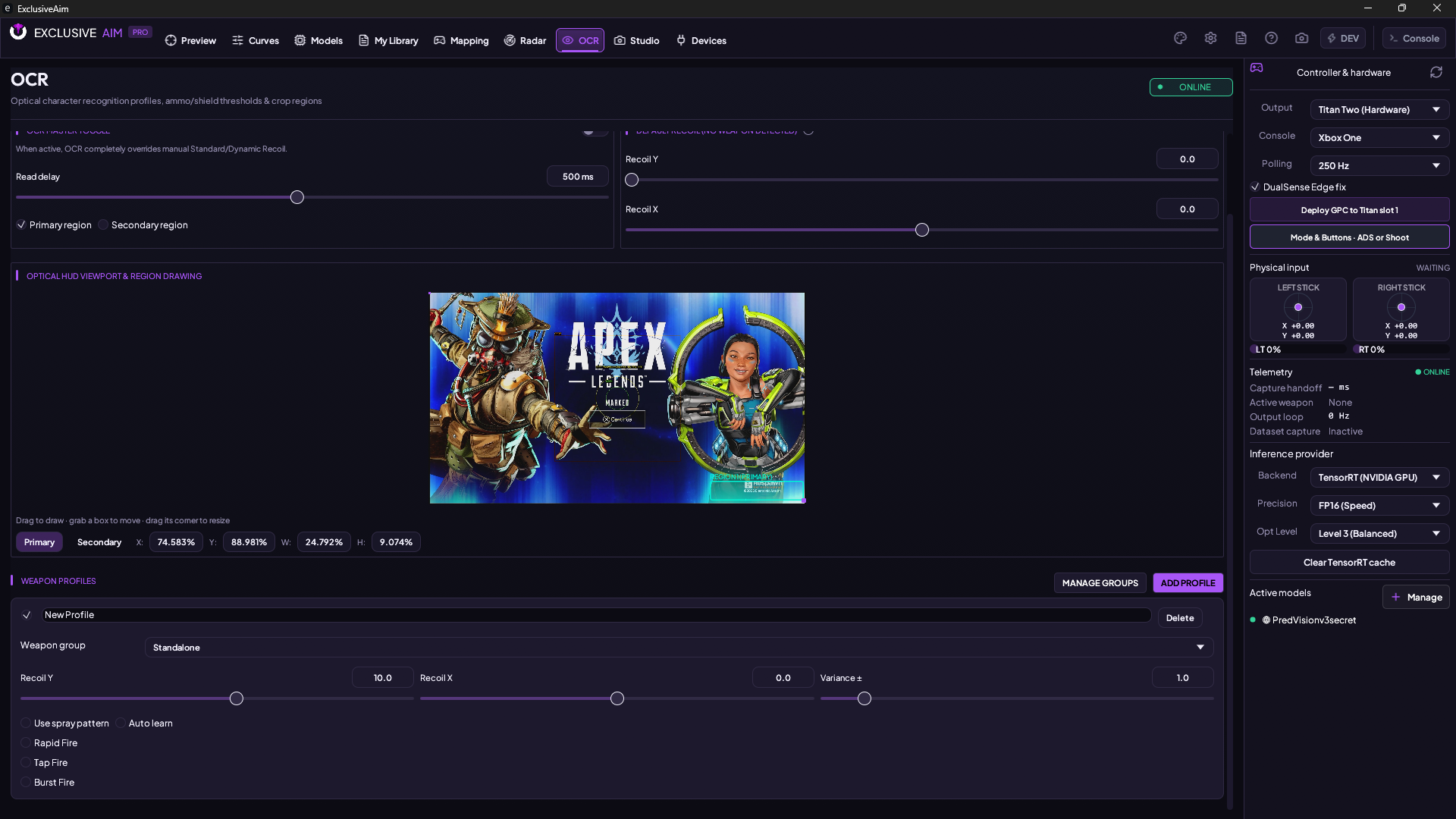Image resolution: width=1456 pixels, height=819 pixels.
Task: Click the globe icon beside PredVisionv3secret
Action: click(x=1266, y=620)
